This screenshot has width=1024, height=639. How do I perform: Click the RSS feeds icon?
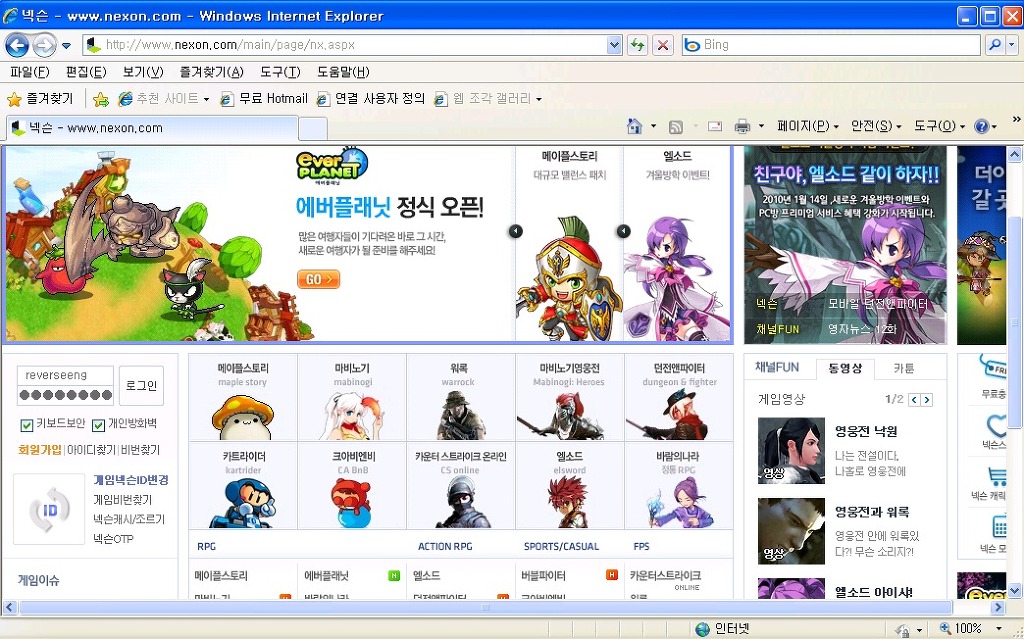click(676, 127)
